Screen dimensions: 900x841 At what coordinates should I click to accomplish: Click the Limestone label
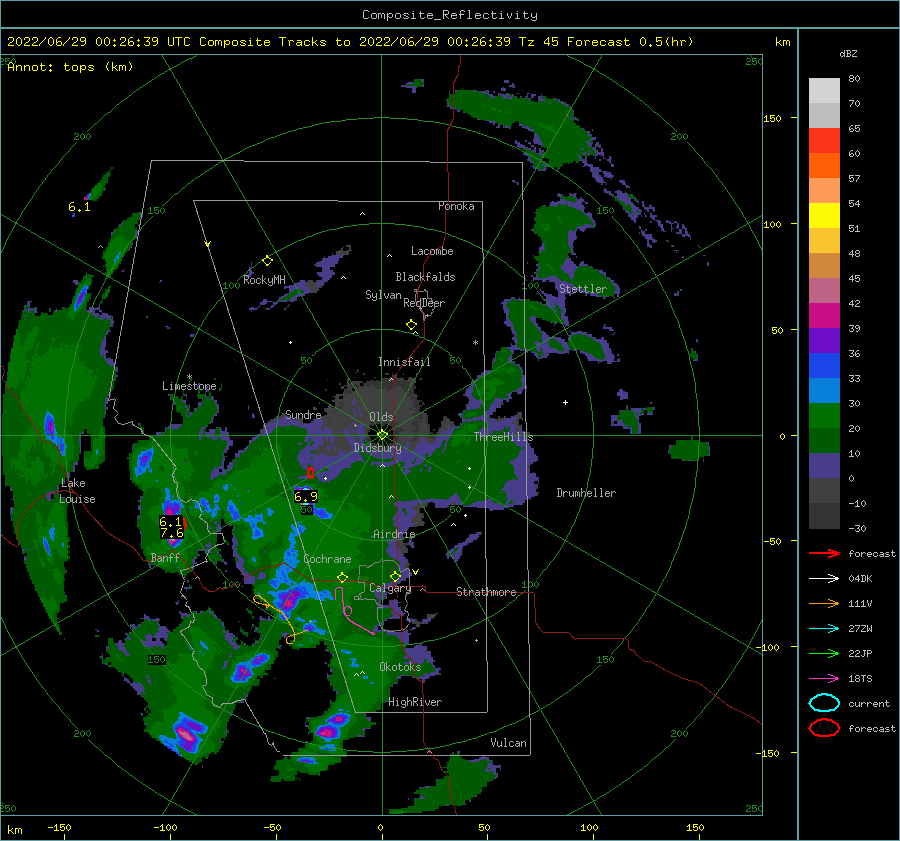[189, 386]
